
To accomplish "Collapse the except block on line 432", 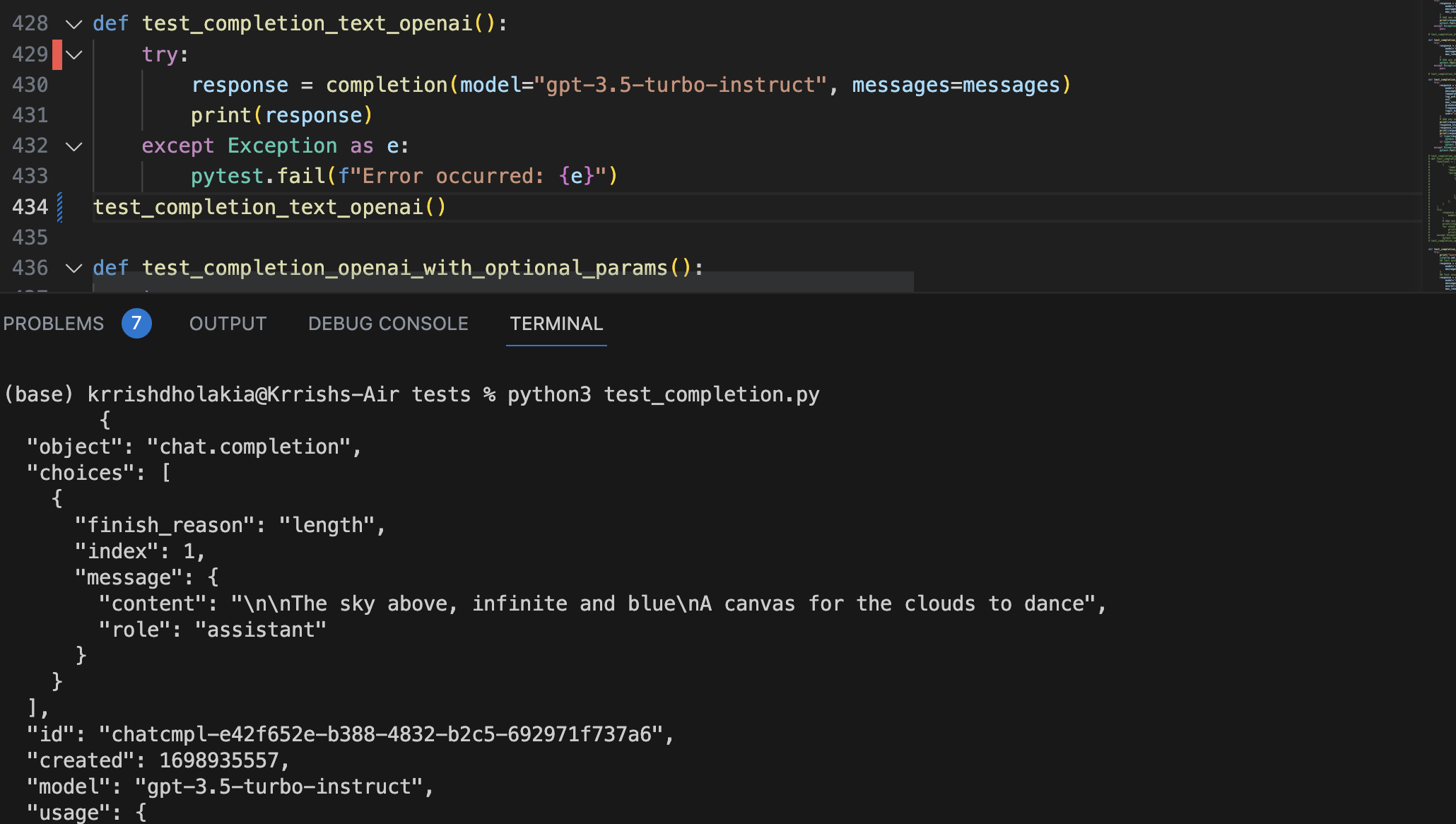I will pyautogui.click(x=74, y=146).
